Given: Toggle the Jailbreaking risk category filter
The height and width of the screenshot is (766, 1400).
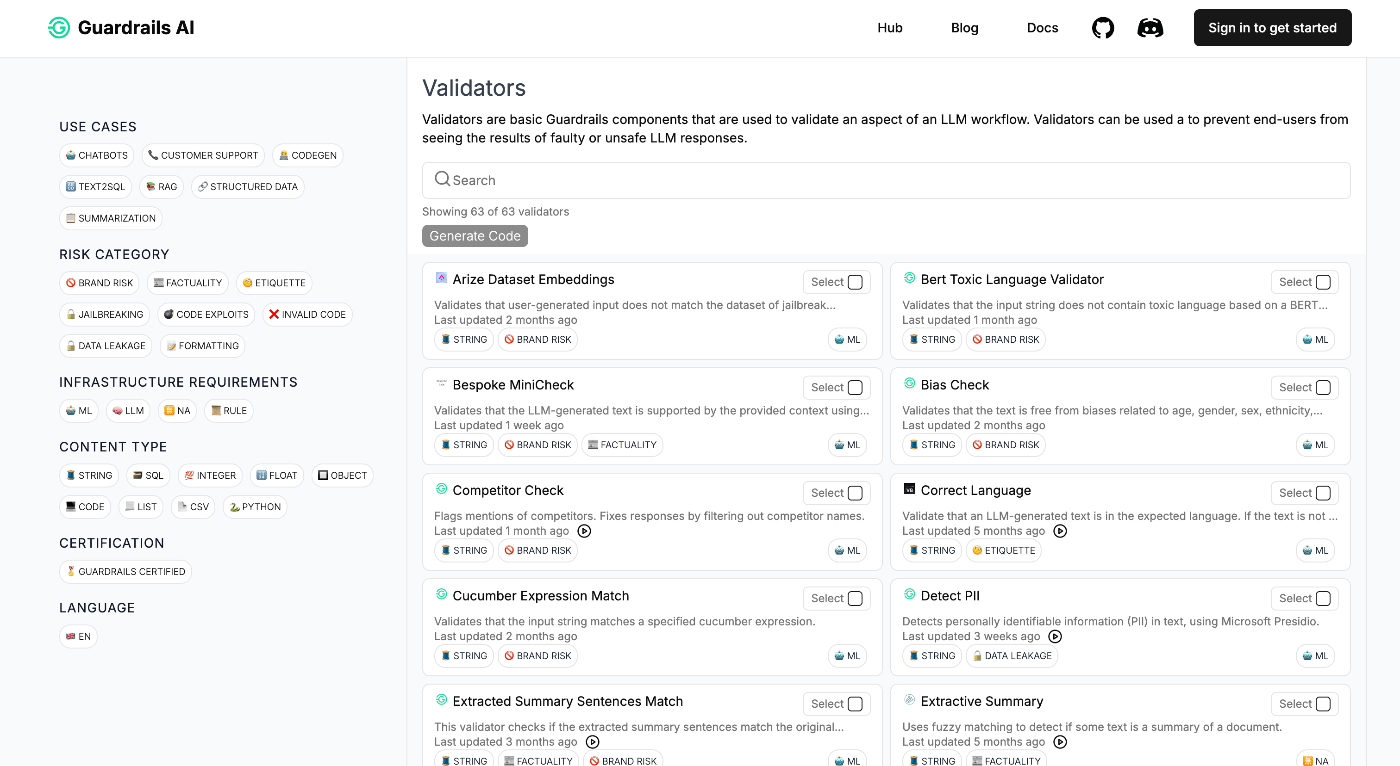Looking at the screenshot, I should pos(104,314).
